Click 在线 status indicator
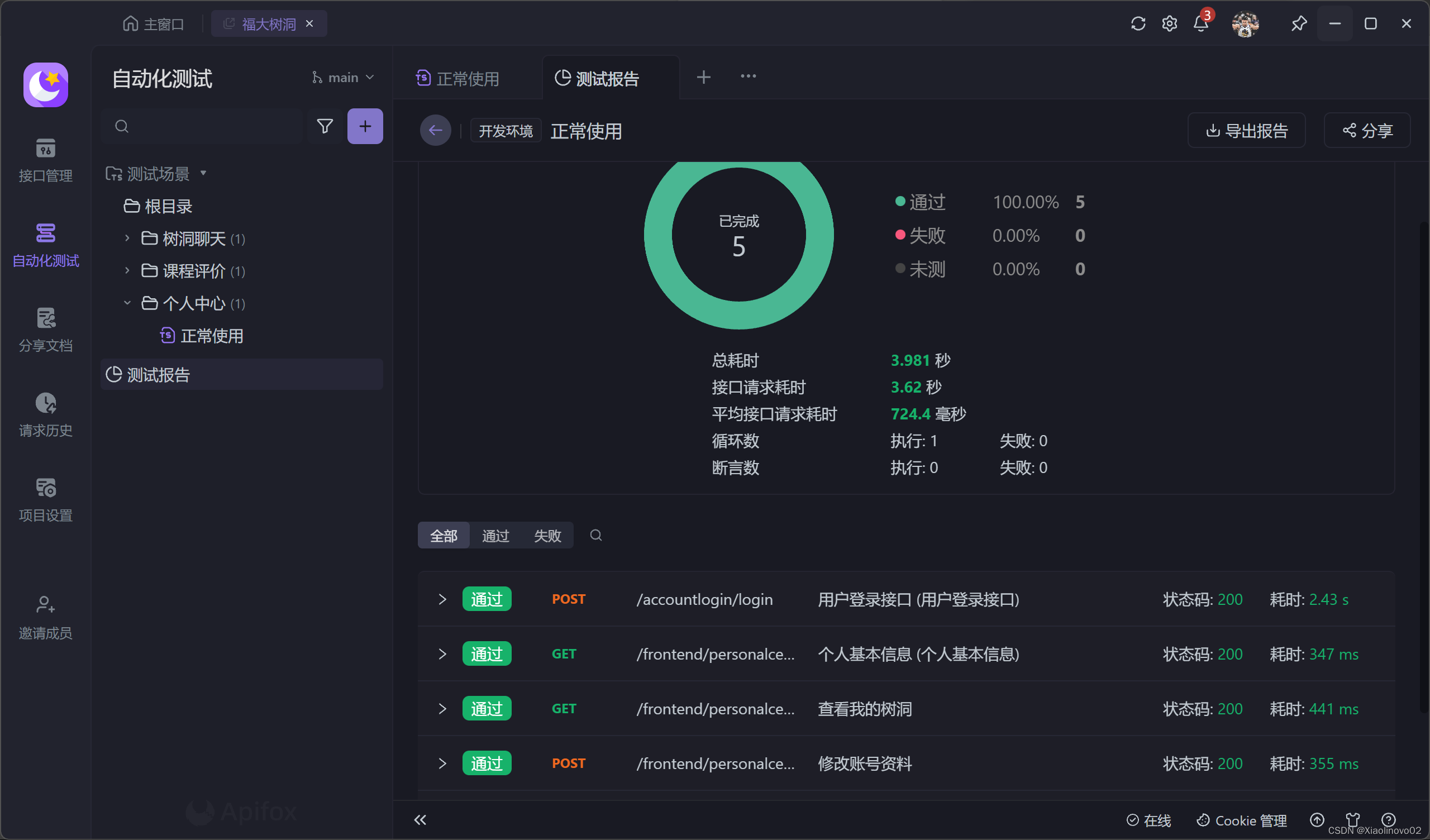Image resolution: width=1430 pixels, height=840 pixels. click(x=1148, y=820)
